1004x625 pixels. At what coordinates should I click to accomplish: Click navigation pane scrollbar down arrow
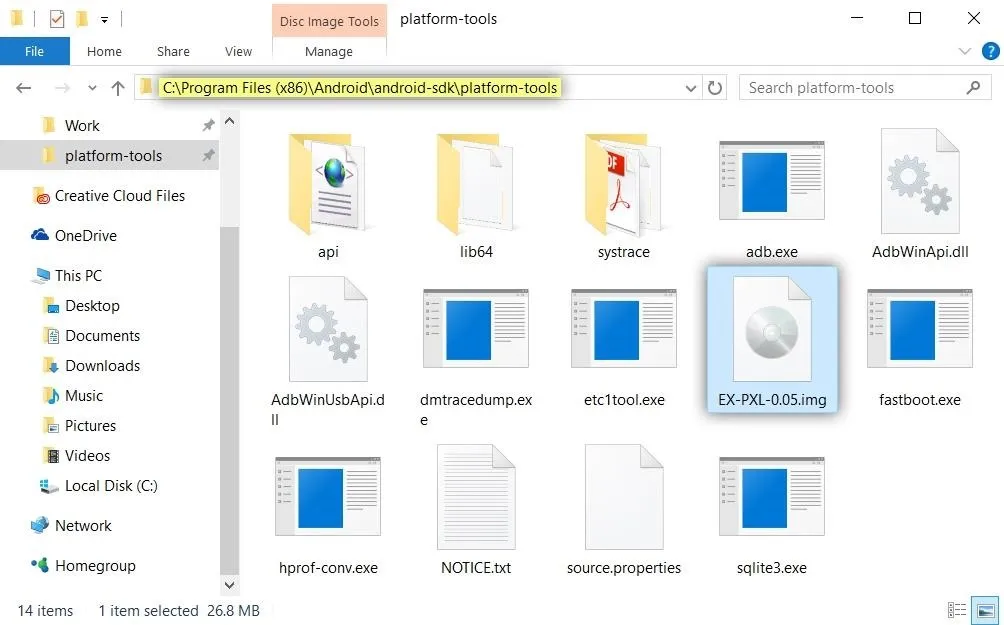(230, 585)
